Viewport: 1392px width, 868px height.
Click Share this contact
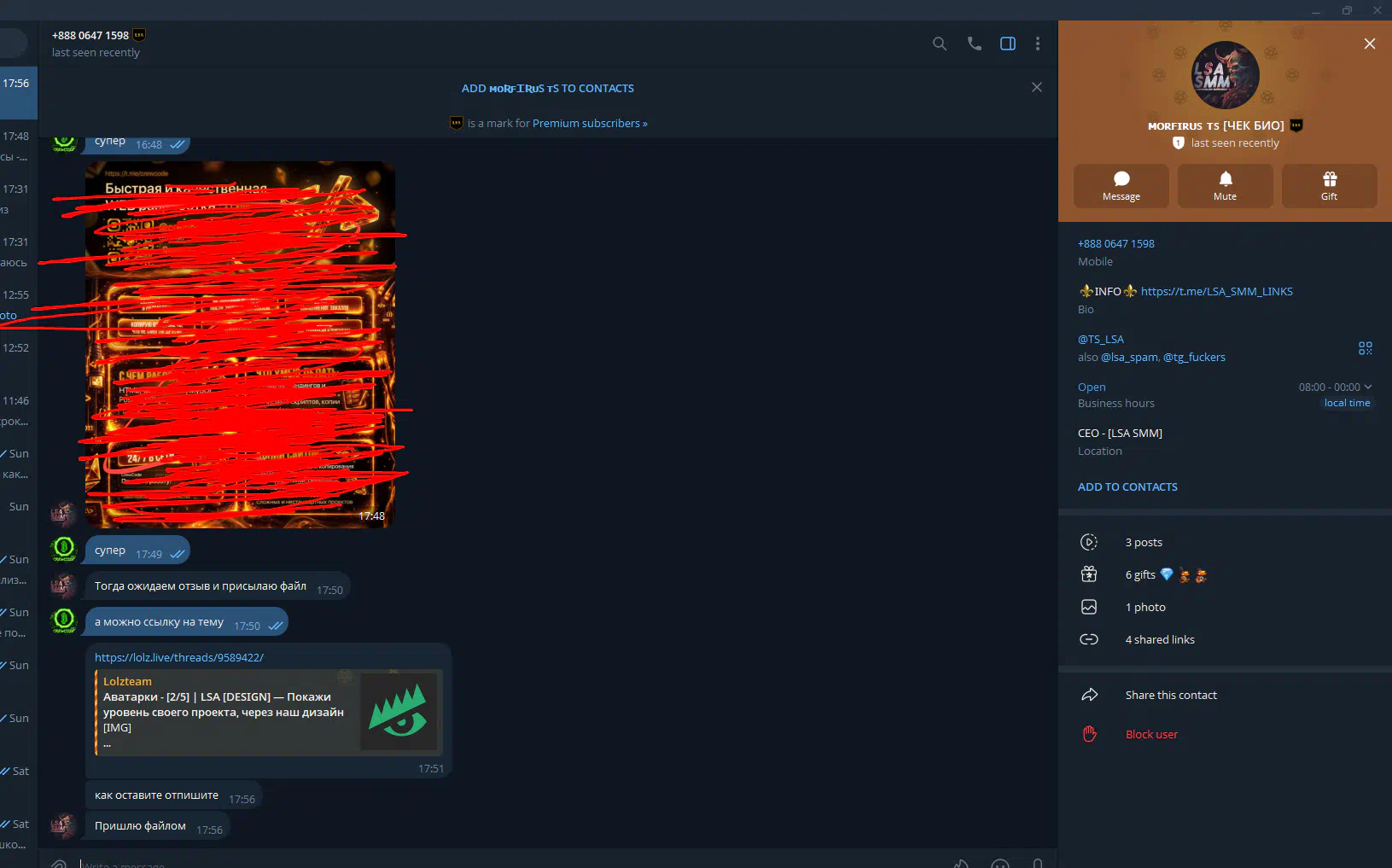(1170, 695)
